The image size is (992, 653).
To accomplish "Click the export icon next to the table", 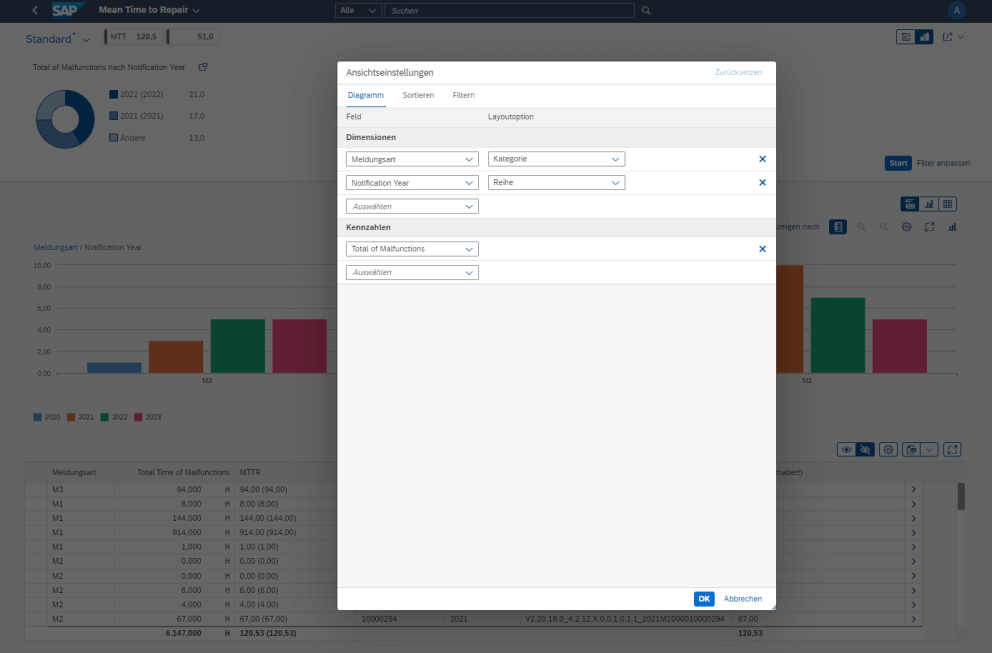I will [911, 449].
